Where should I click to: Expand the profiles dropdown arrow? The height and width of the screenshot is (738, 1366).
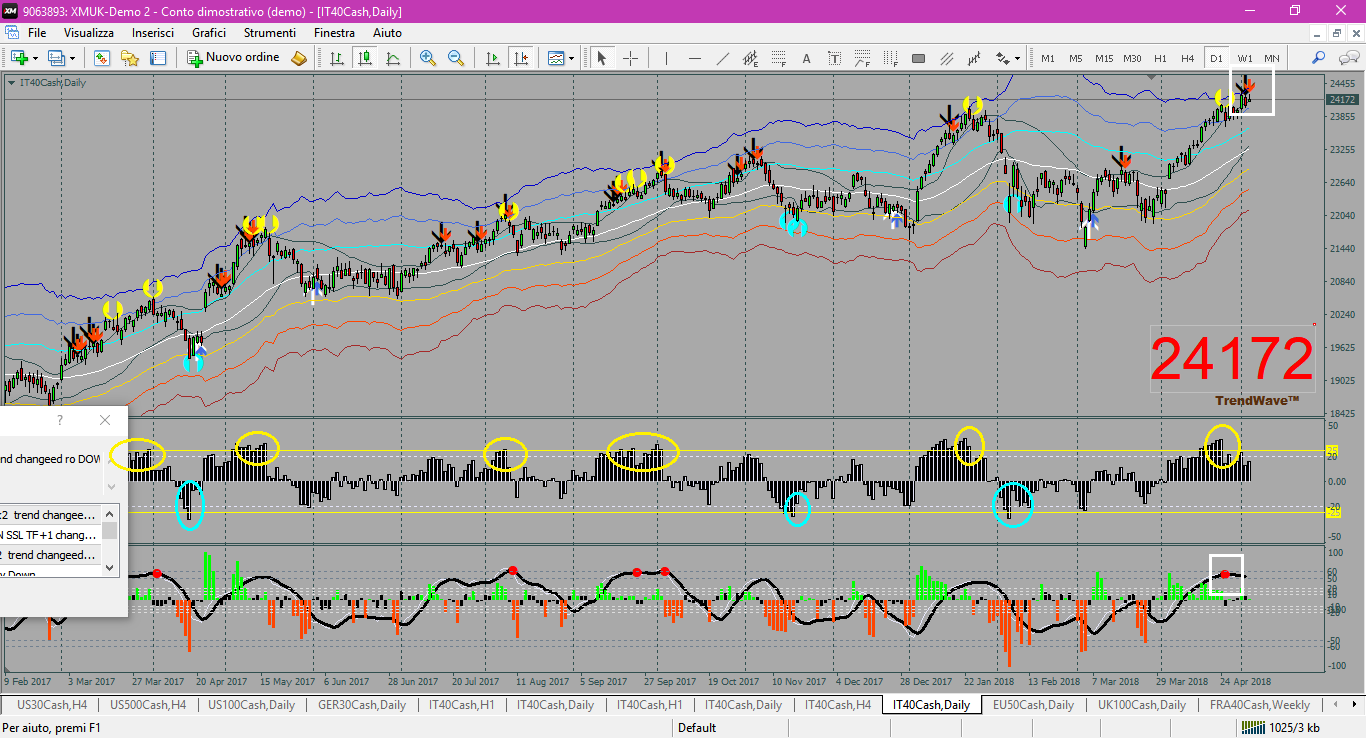(72, 59)
